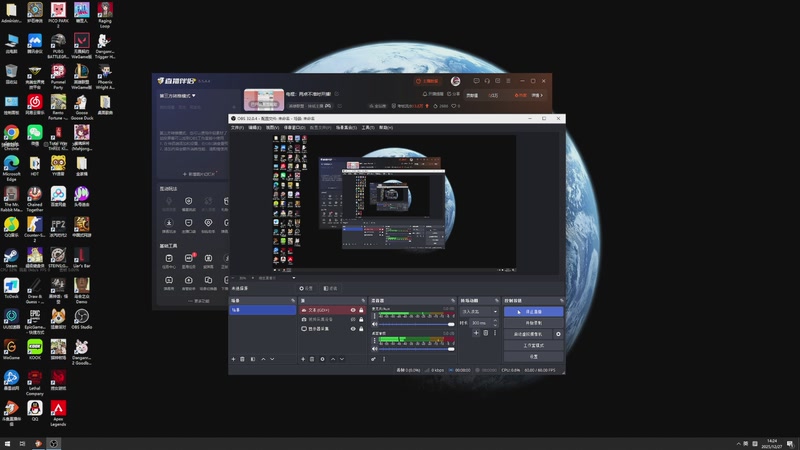Remove scene transition with trash icon
The width and height of the screenshot is (800, 450).
486,333
